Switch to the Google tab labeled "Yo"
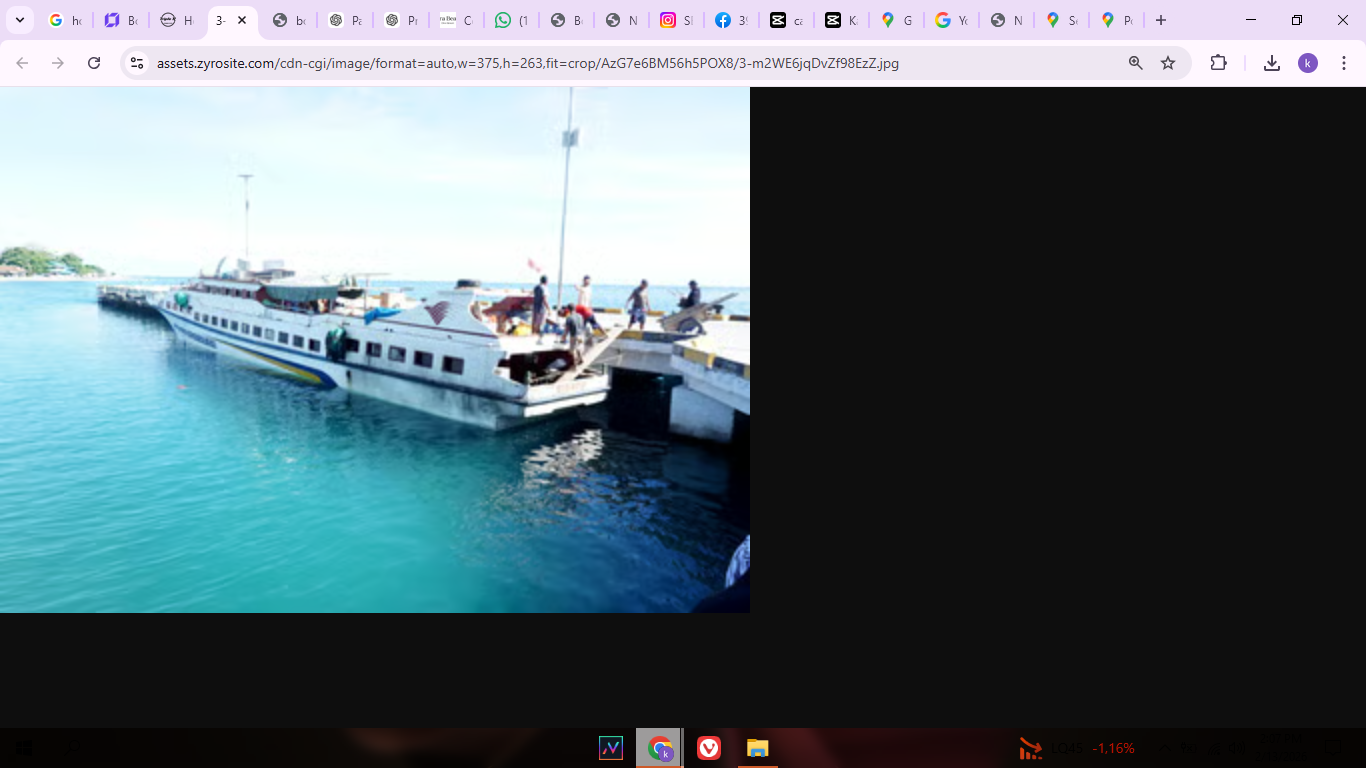The height and width of the screenshot is (768, 1366). (x=952, y=20)
